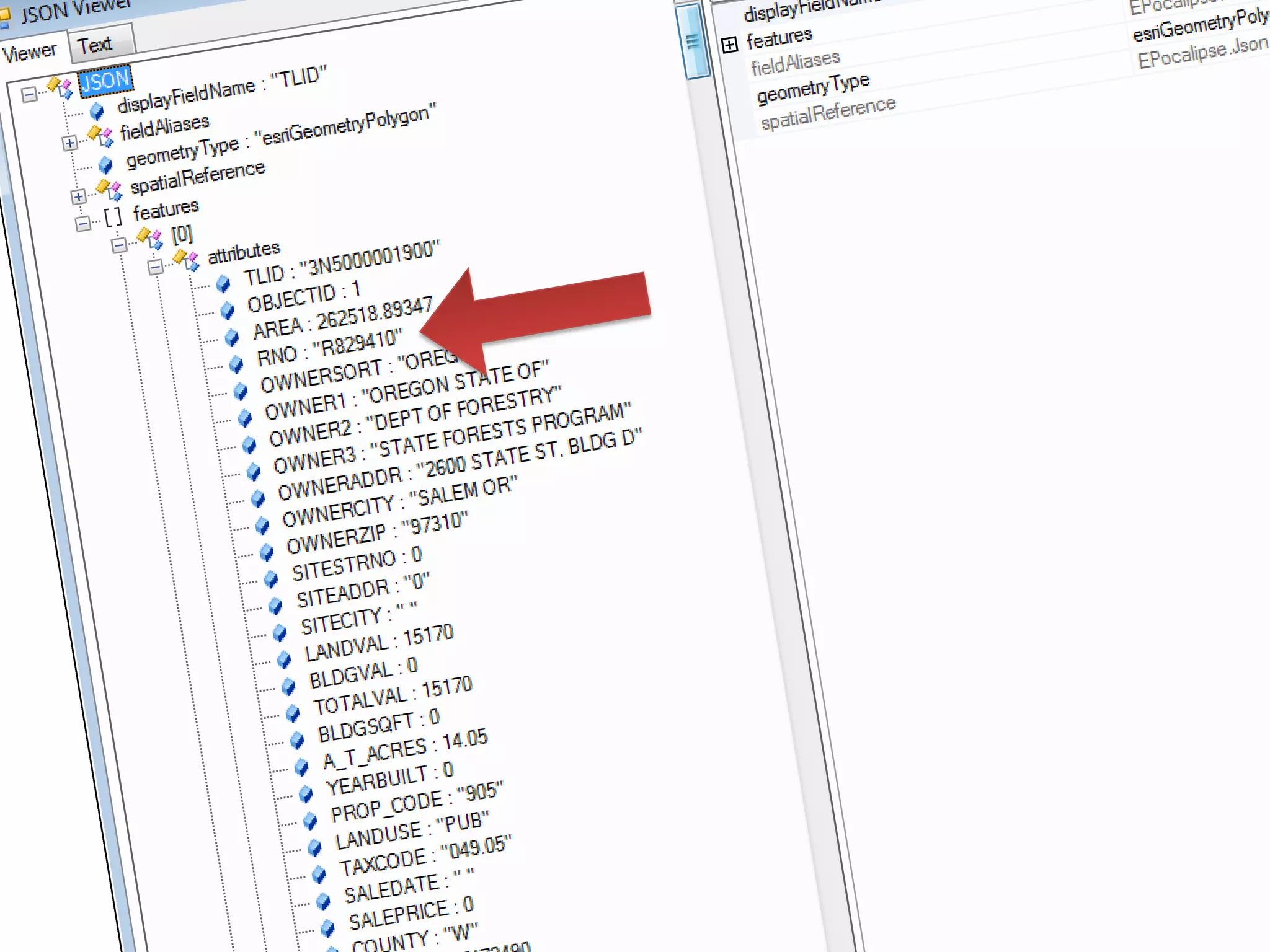This screenshot has width=1270, height=952.
Task: Collapse the [0] feature node
Action: [119, 245]
